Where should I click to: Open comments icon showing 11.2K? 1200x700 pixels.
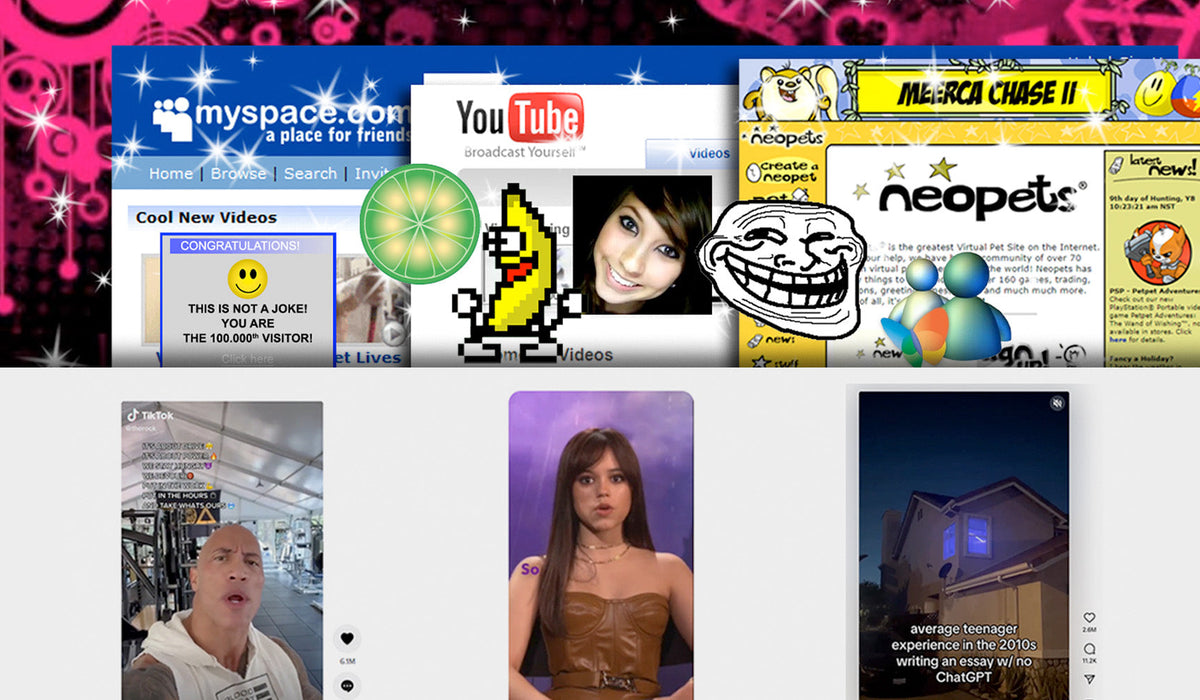pyautogui.click(x=1089, y=649)
